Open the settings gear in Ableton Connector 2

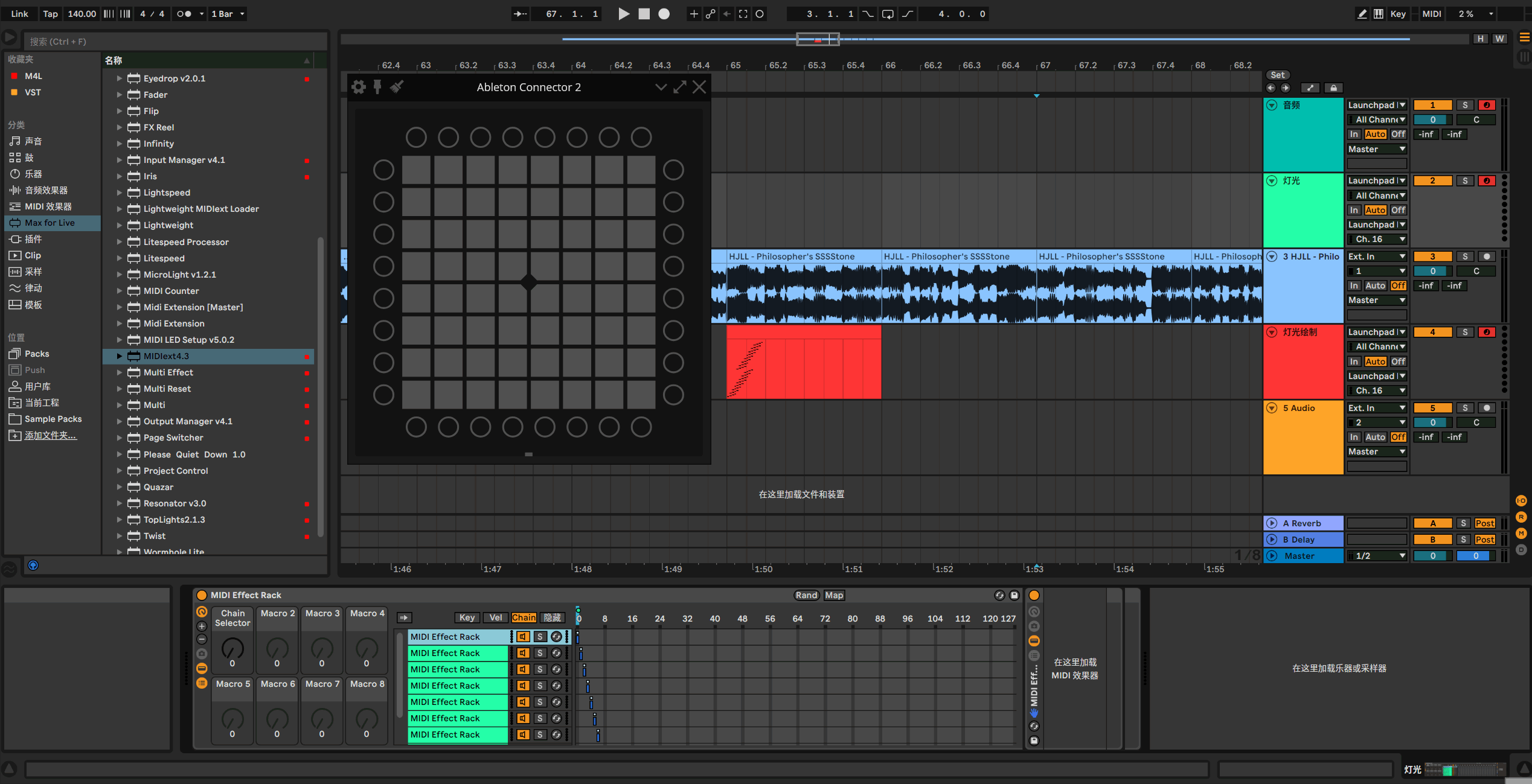click(x=359, y=86)
